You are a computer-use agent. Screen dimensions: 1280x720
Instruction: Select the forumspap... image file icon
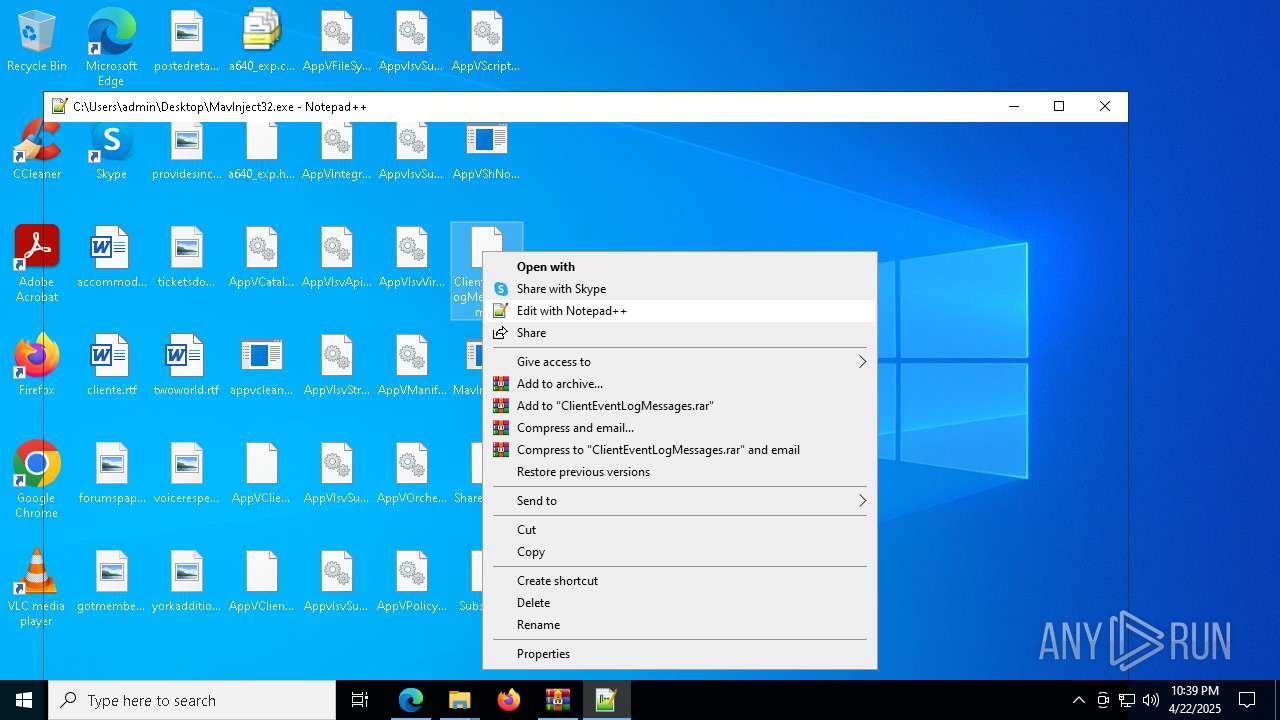pyautogui.click(x=111, y=474)
